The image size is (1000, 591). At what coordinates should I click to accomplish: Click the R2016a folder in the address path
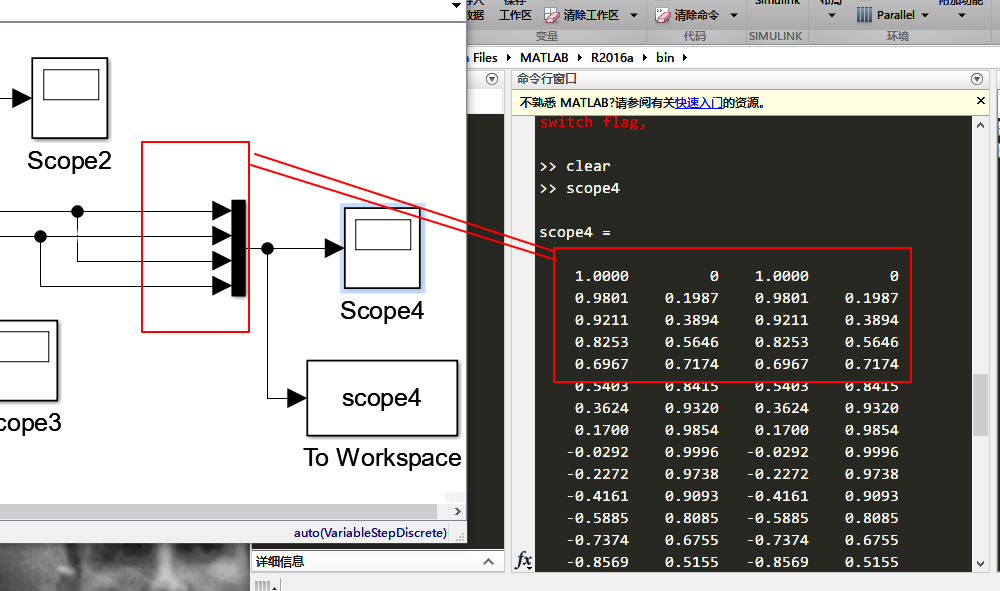pyautogui.click(x=612, y=57)
